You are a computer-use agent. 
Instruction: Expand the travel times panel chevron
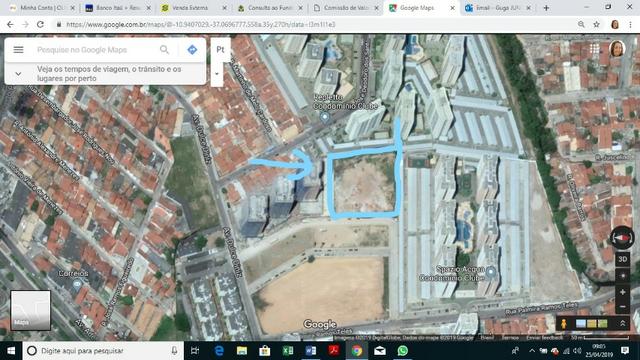click(18, 73)
